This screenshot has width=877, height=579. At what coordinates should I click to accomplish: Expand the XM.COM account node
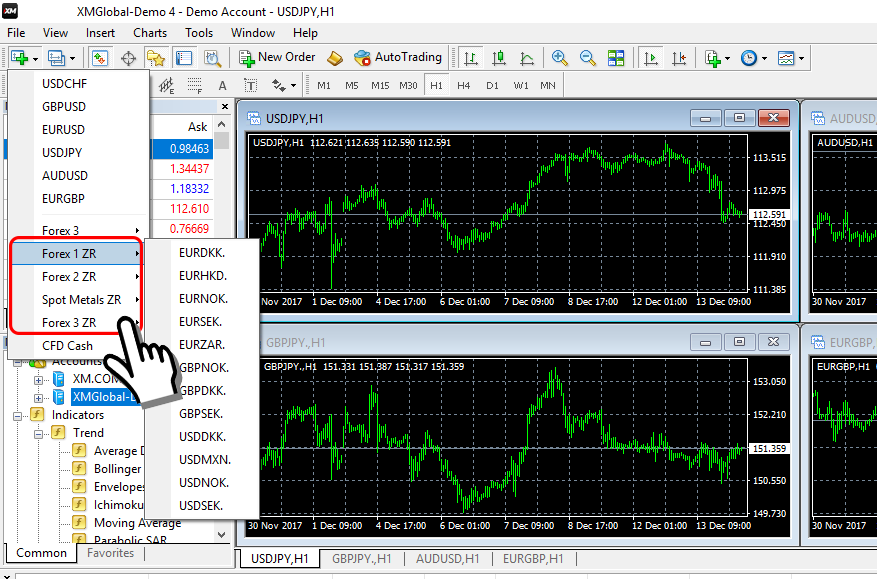39,380
